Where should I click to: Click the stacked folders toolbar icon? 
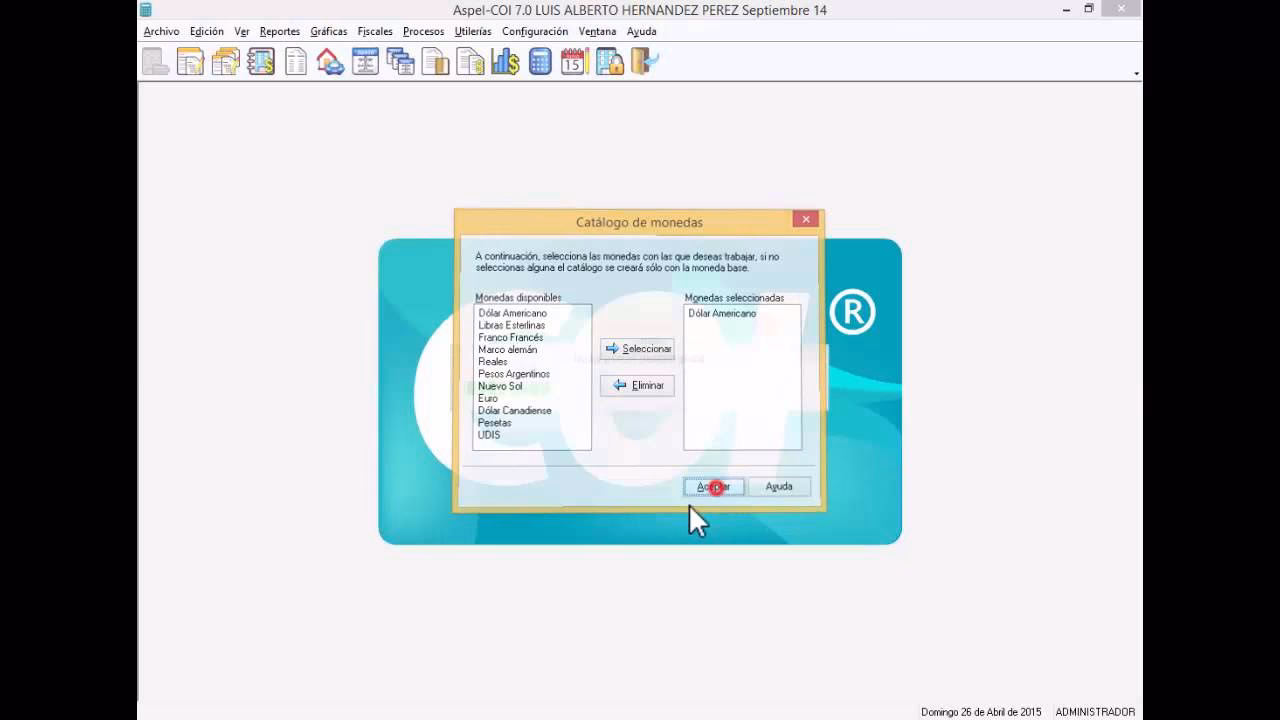[226, 62]
